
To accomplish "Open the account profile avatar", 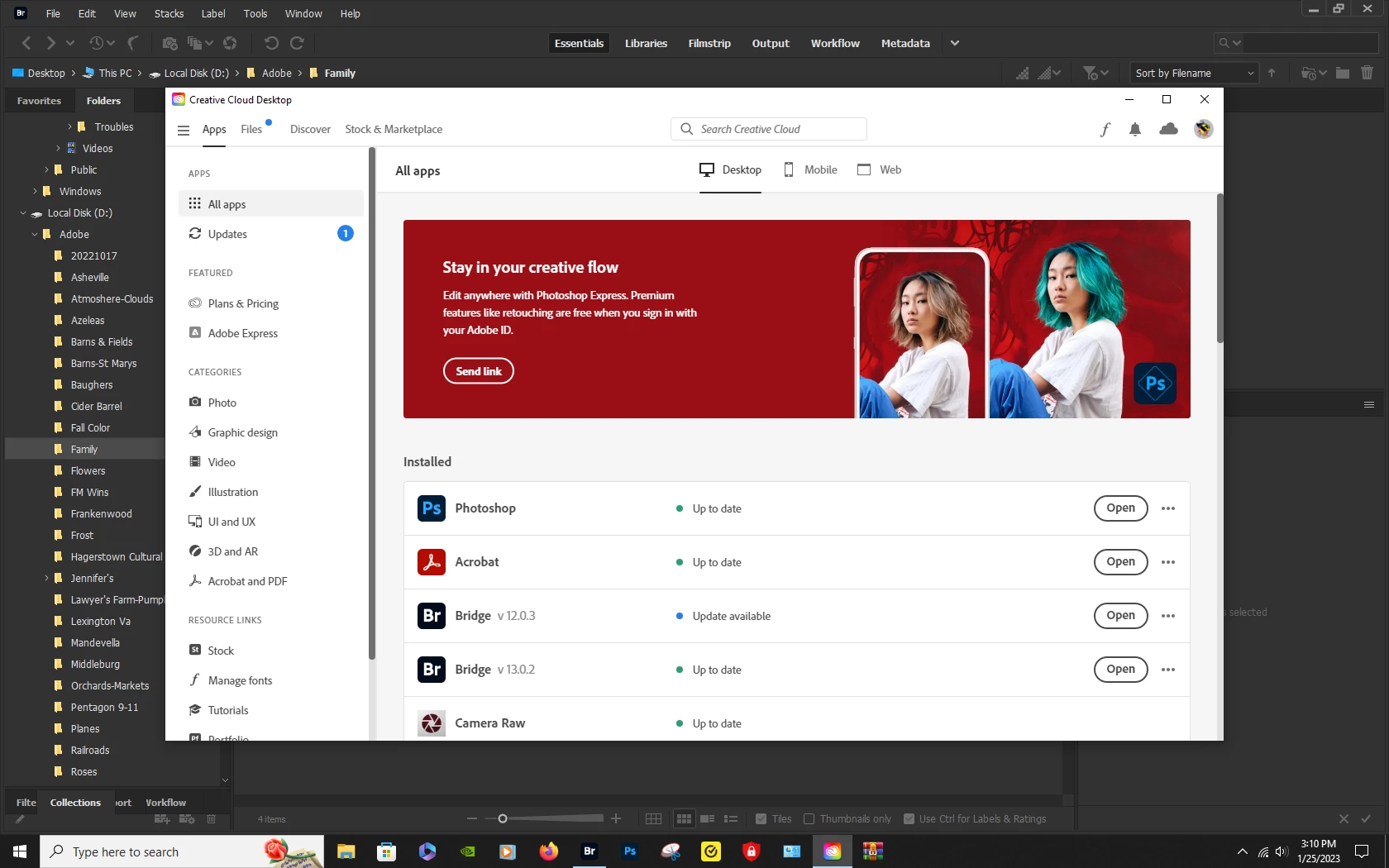I will (1203, 129).
